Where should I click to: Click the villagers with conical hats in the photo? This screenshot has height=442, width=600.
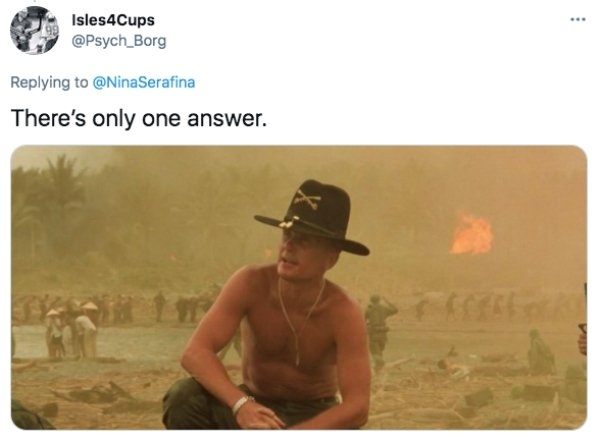point(72,331)
